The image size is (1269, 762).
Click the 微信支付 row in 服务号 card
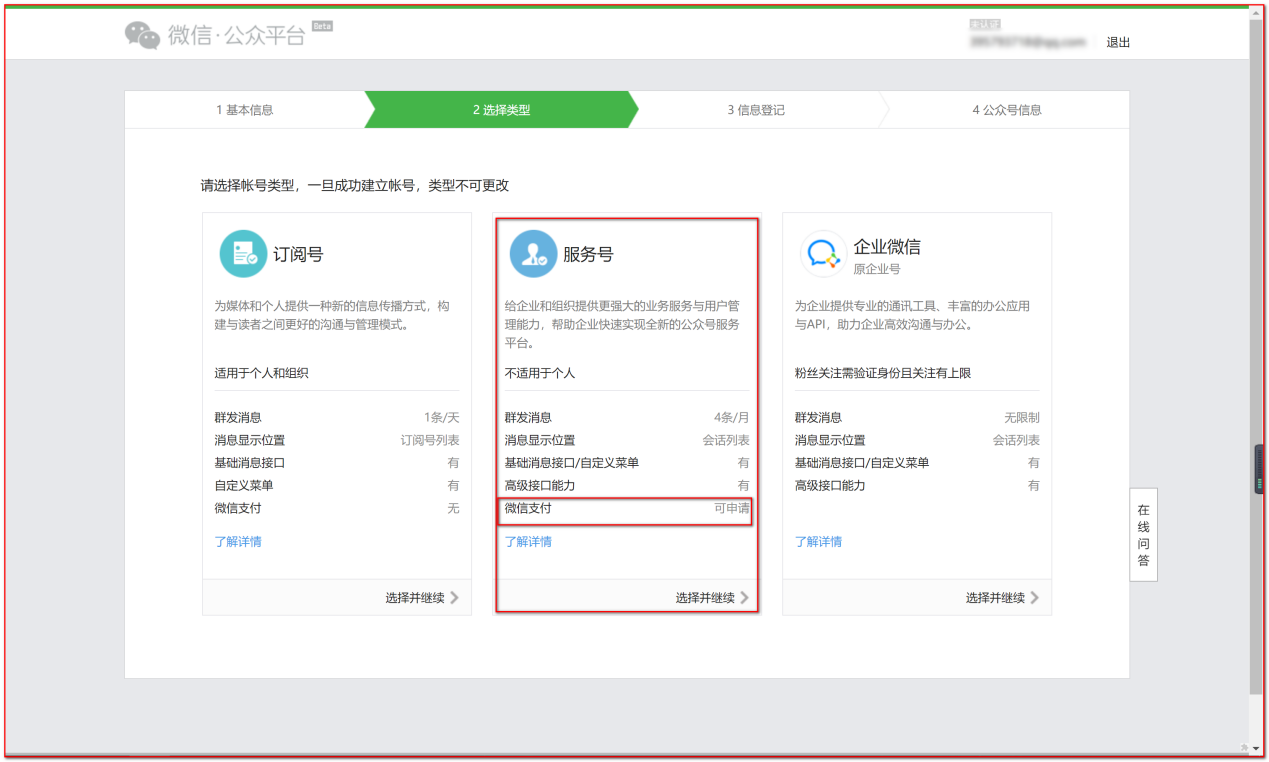(x=627, y=508)
